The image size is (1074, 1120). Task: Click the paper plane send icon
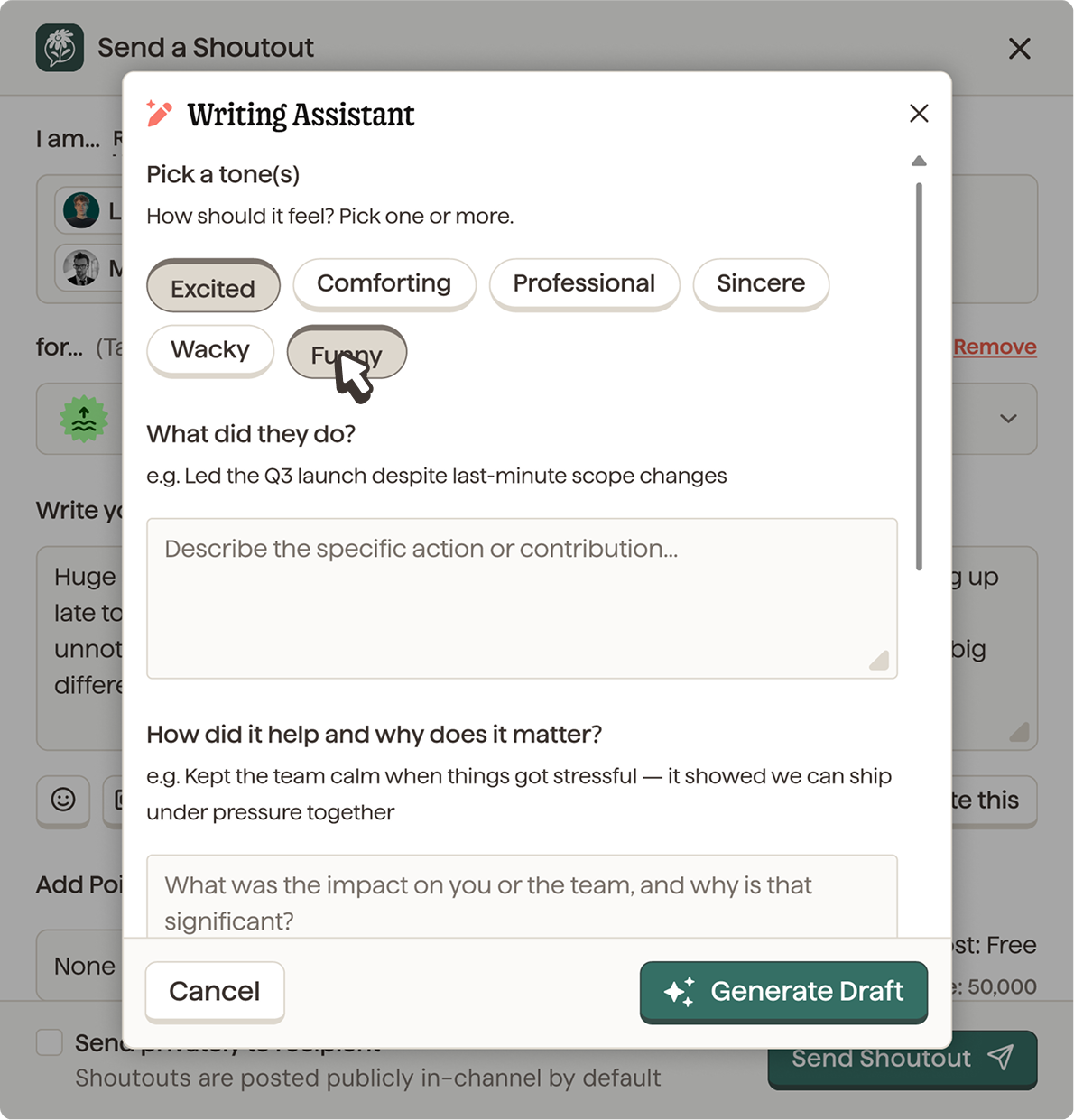(1002, 1058)
